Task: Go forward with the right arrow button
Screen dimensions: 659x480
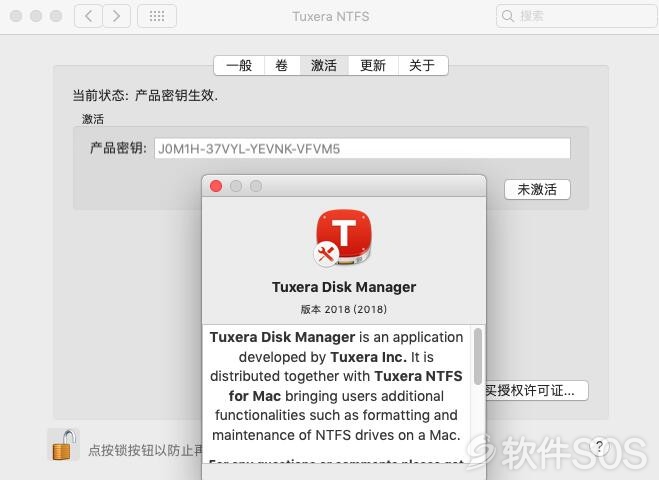Action: pos(116,16)
